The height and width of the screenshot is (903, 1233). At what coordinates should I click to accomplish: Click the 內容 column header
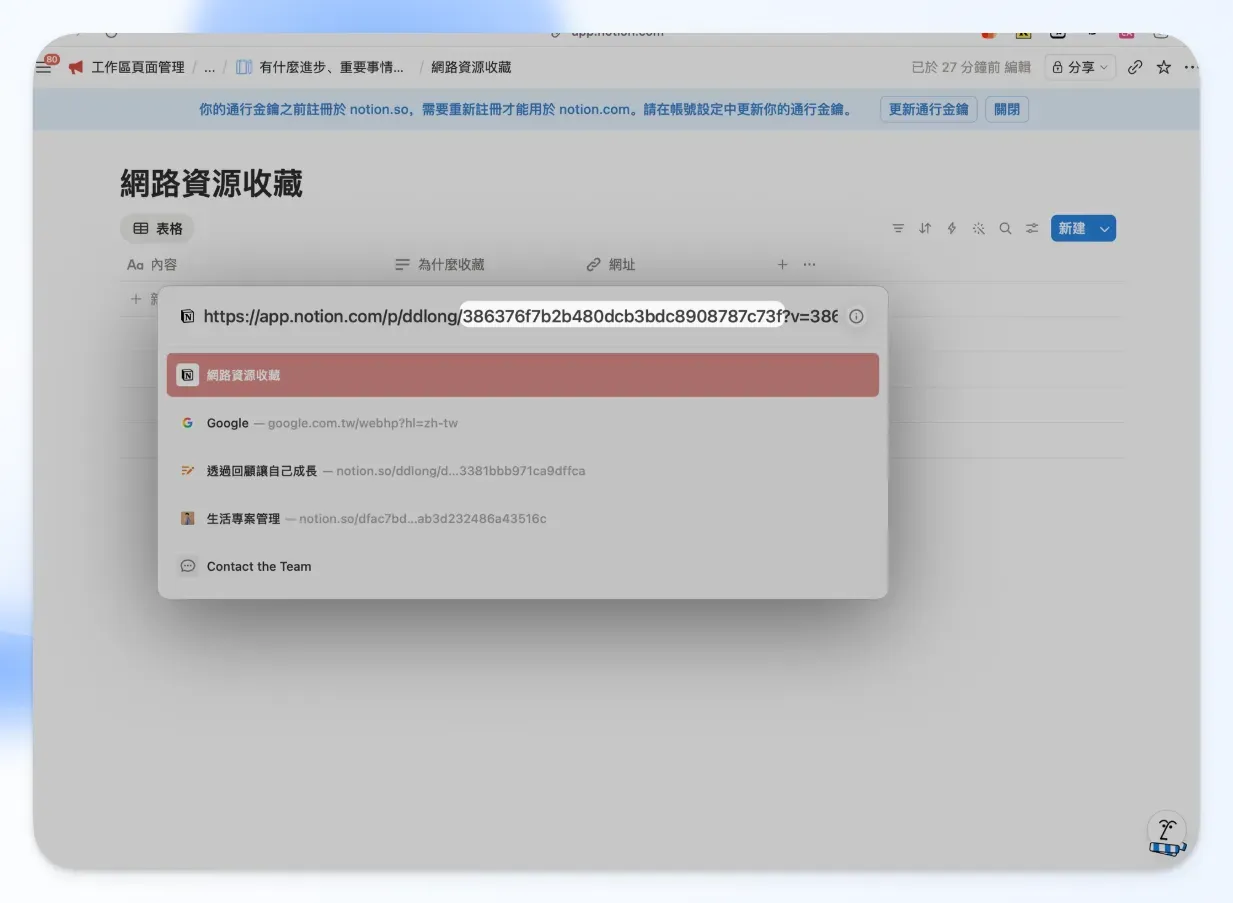[152, 265]
